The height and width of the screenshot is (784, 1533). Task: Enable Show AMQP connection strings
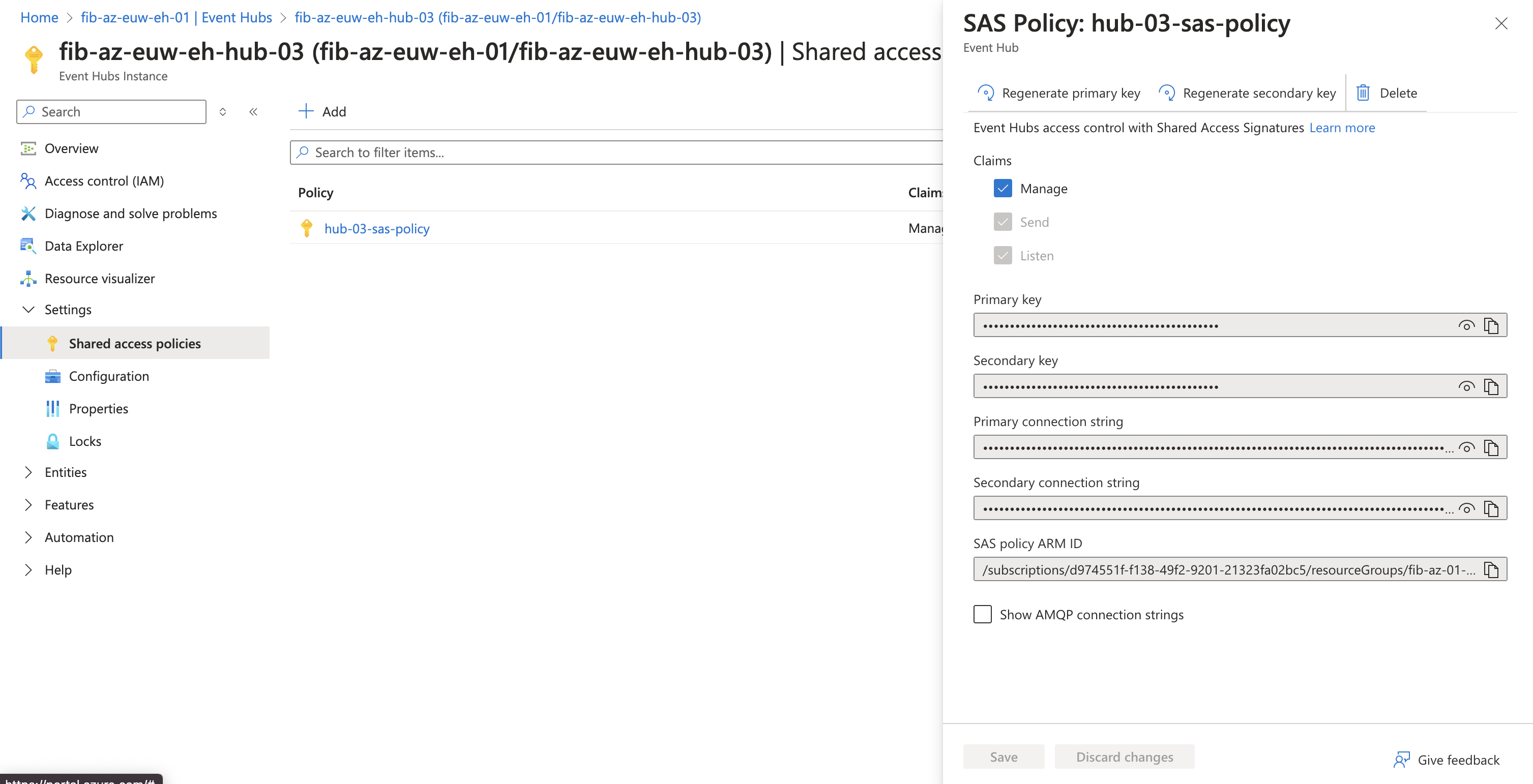click(983, 615)
